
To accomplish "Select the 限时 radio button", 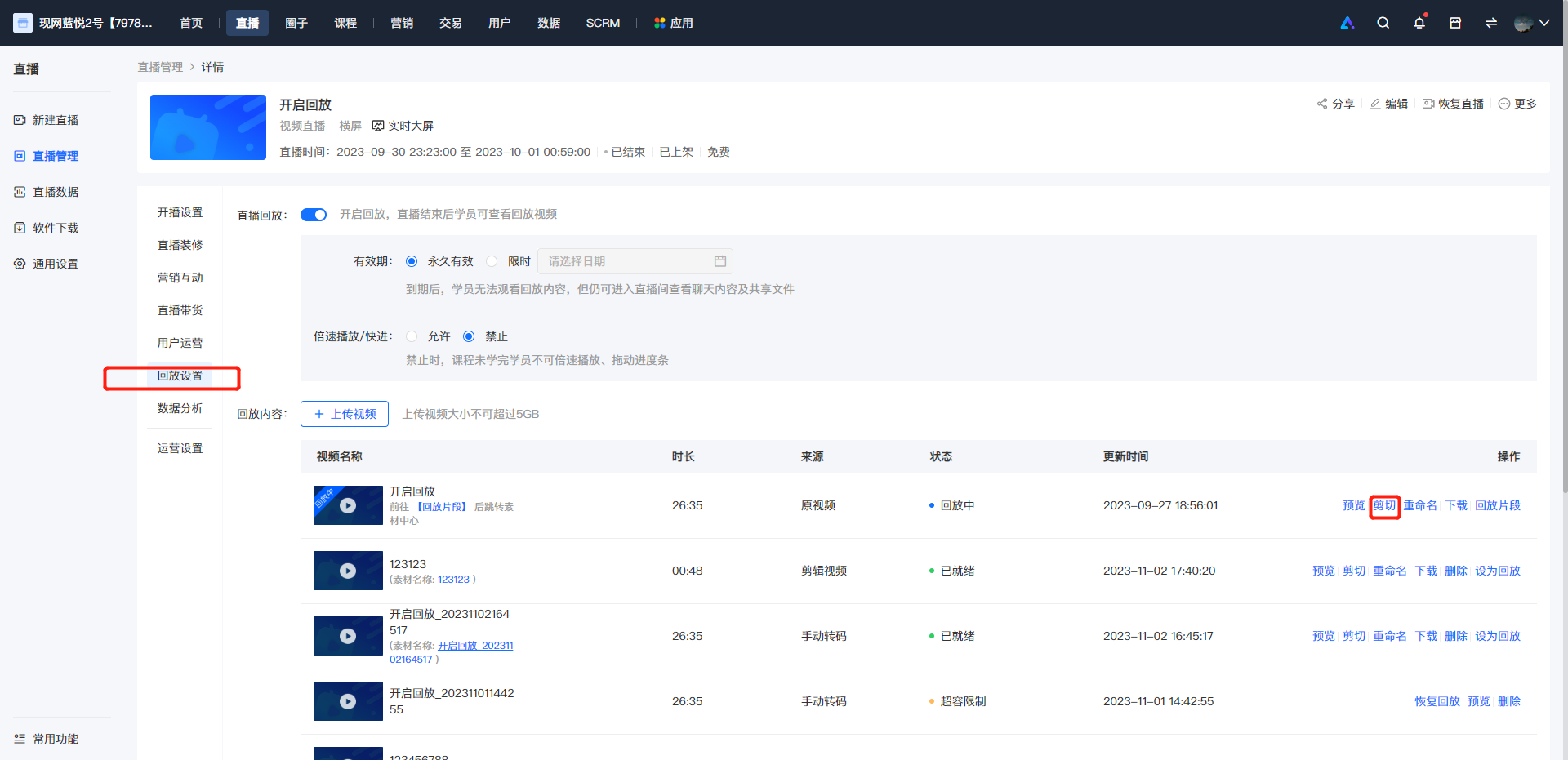I will click(492, 261).
